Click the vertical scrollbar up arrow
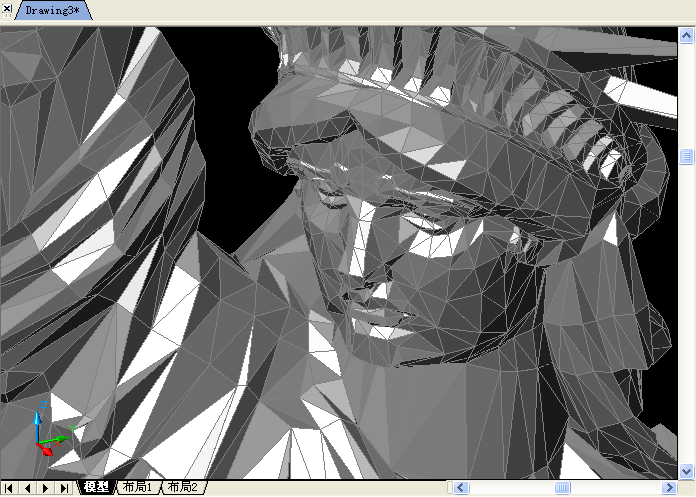Screen dimensions: 696x497 tap(686, 35)
